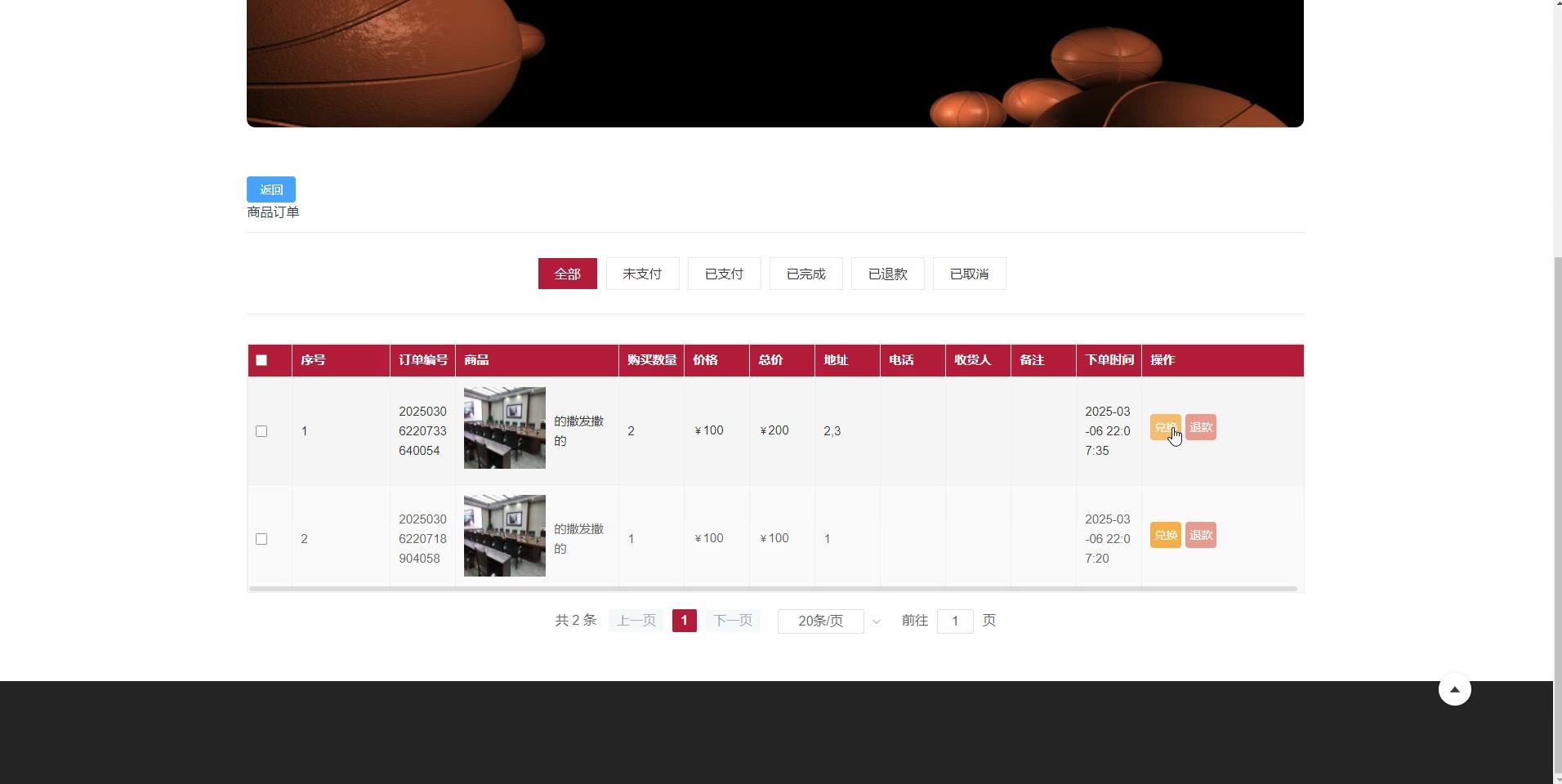Click the table's horizontal scrollbar
Viewport: 1562px width, 784px height.
pos(773,588)
